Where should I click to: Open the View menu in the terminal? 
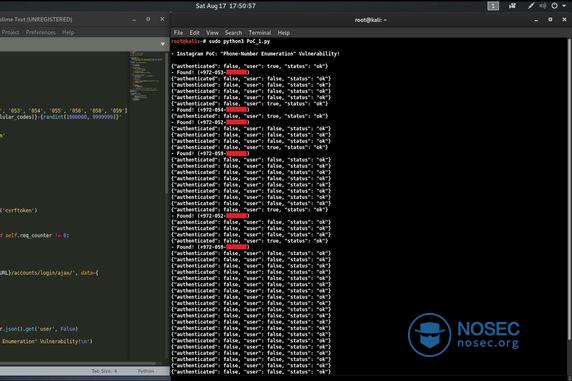(x=212, y=32)
